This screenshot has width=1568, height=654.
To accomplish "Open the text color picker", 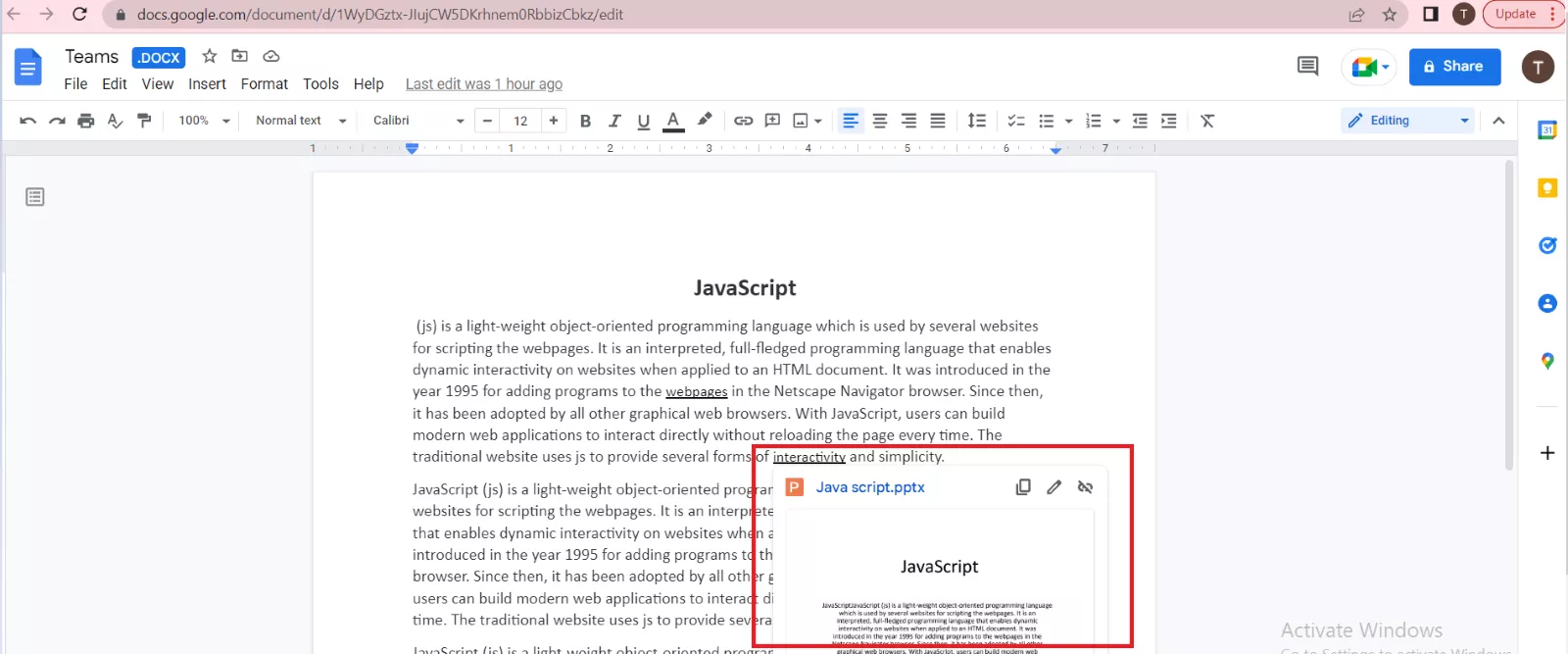I will coord(673,121).
